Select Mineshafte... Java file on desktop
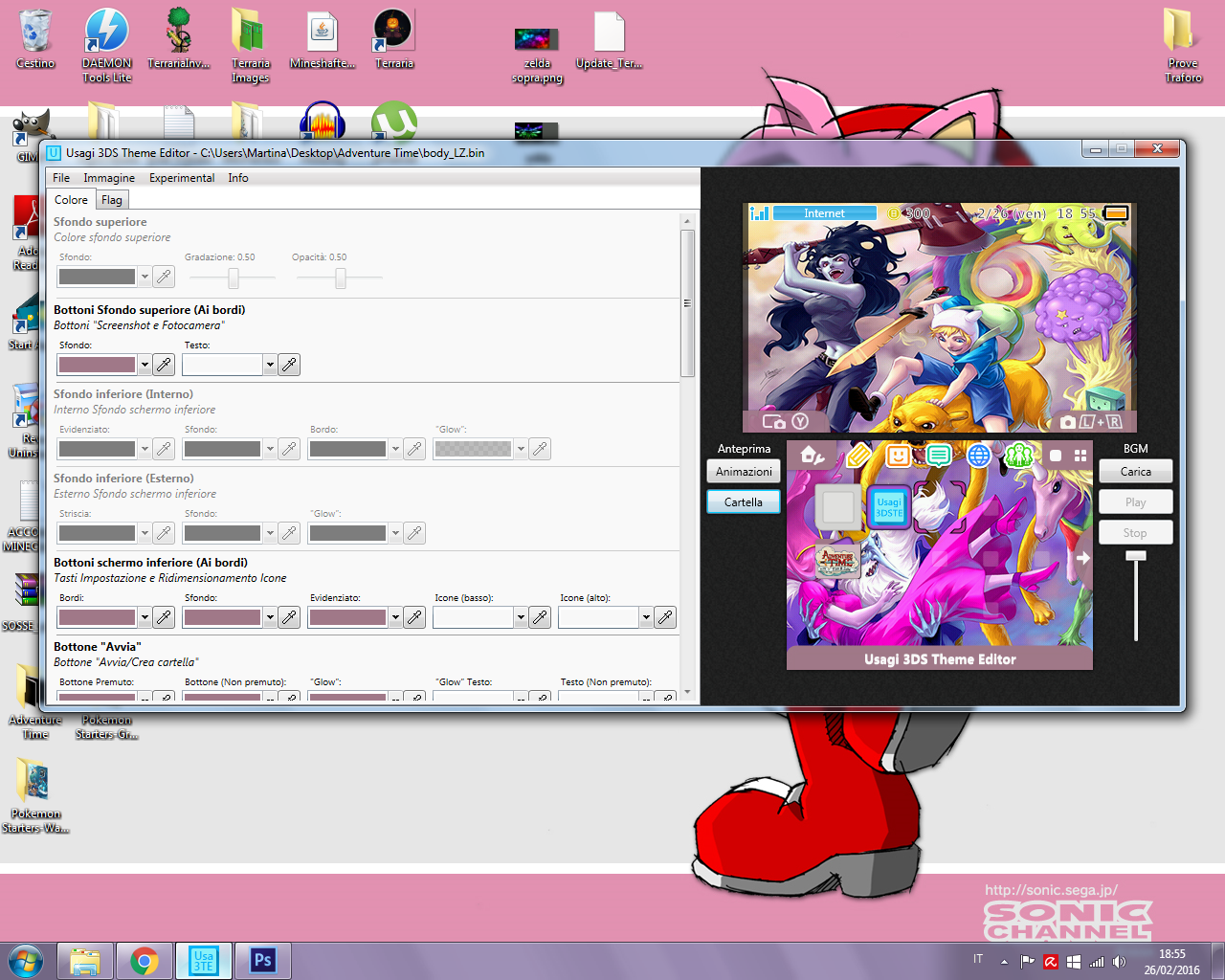Viewport: 1225px width, 980px height. tap(323, 39)
